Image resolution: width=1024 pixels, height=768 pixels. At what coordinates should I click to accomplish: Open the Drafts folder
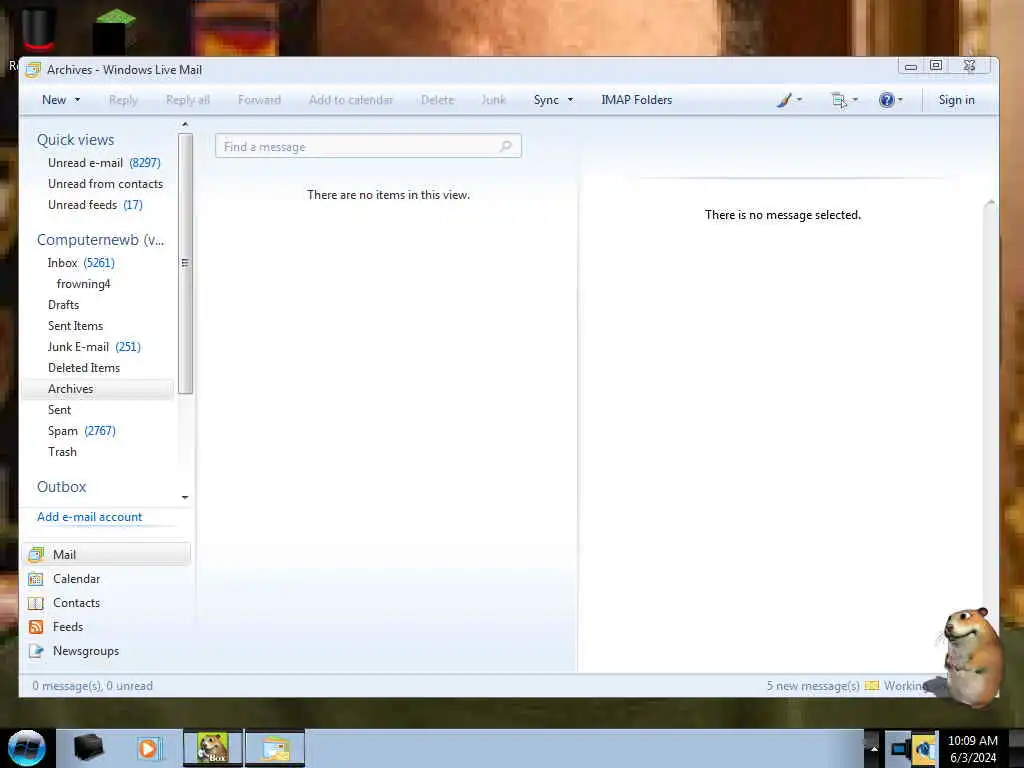click(x=63, y=304)
